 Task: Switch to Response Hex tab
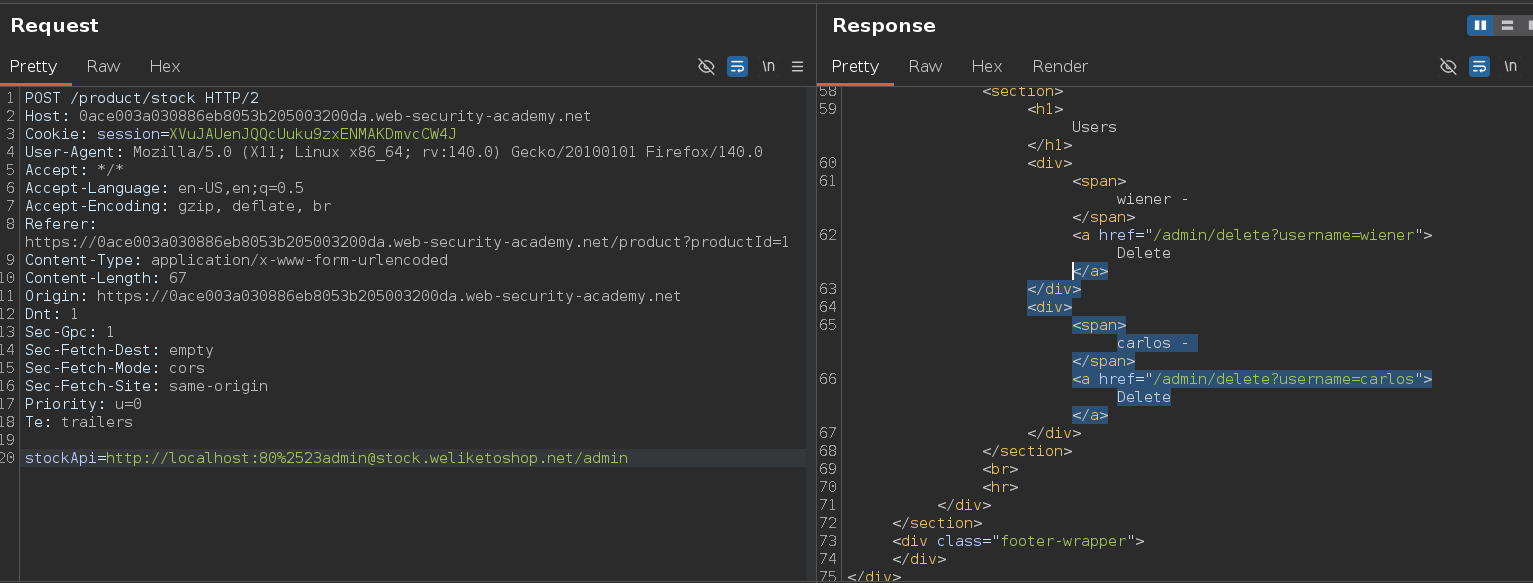[987, 66]
